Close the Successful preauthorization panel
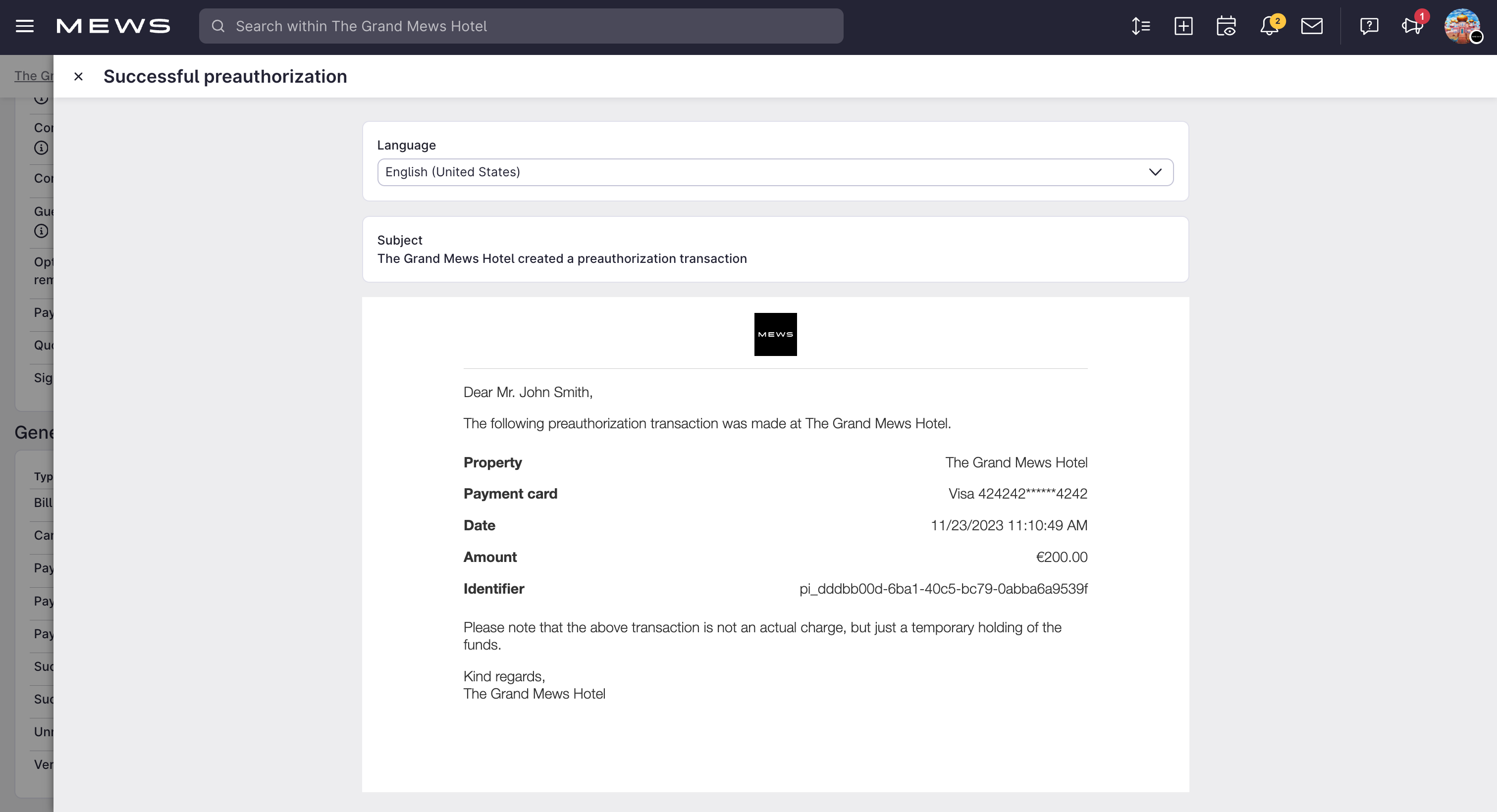Image resolution: width=1497 pixels, height=812 pixels. pyautogui.click(x=78, y=77)
